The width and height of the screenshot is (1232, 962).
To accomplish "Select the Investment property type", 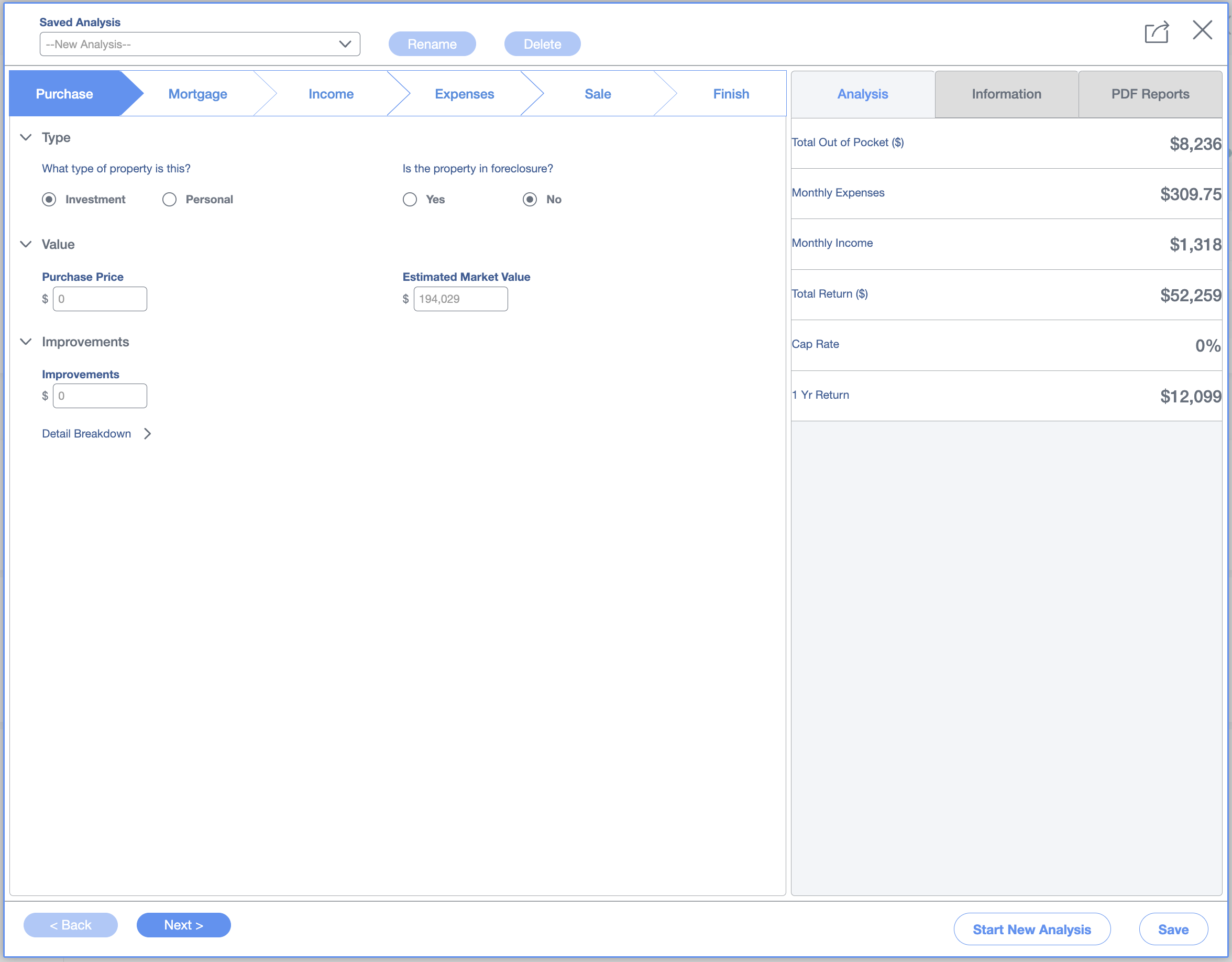I will pyautogui.click(x=49, y=199).
